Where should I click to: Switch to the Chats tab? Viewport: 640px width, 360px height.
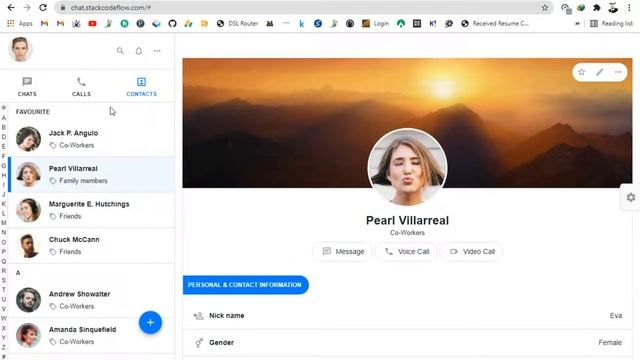click(x=27, y=87)
